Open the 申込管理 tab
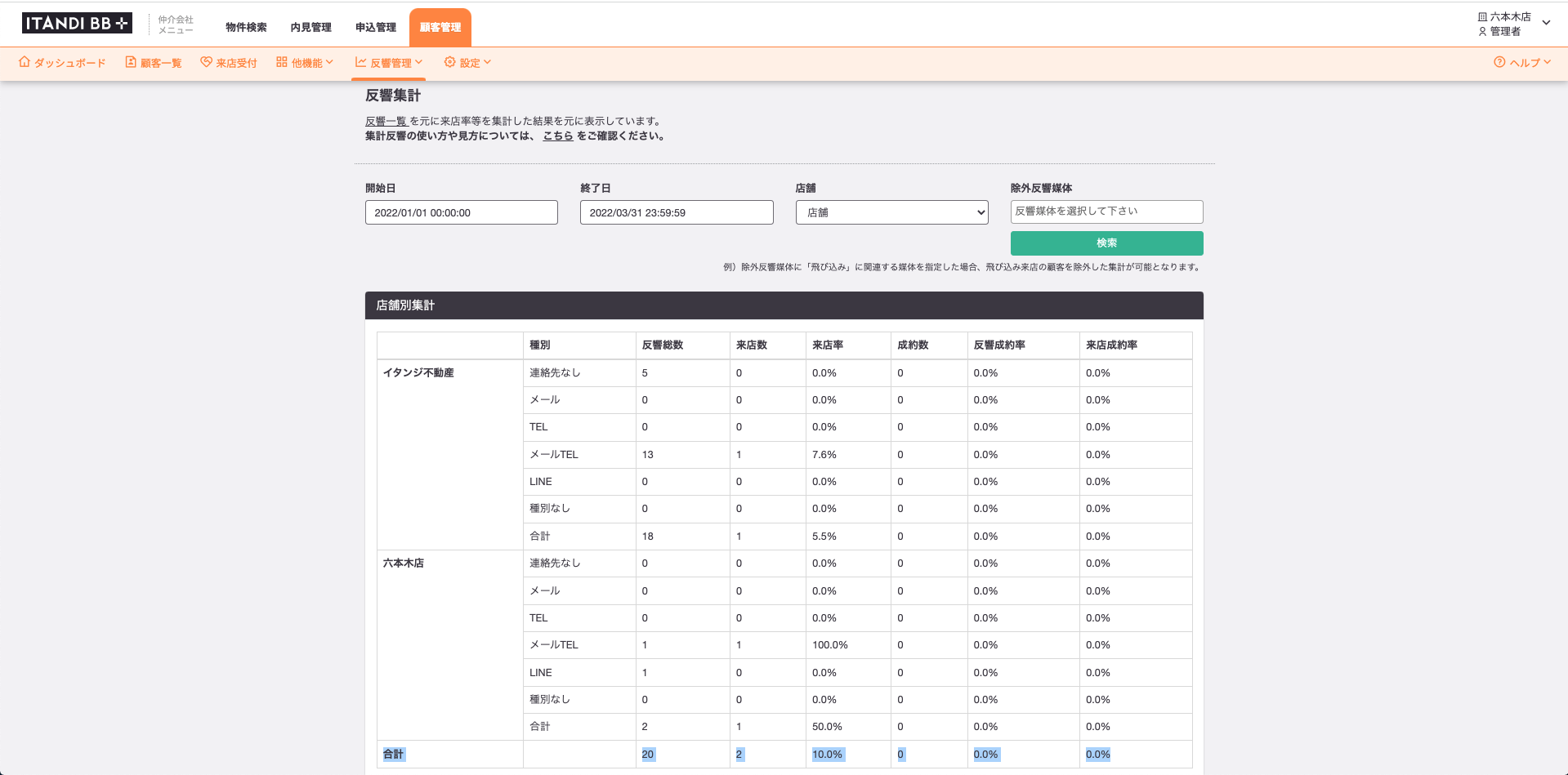 coord(376,27)
